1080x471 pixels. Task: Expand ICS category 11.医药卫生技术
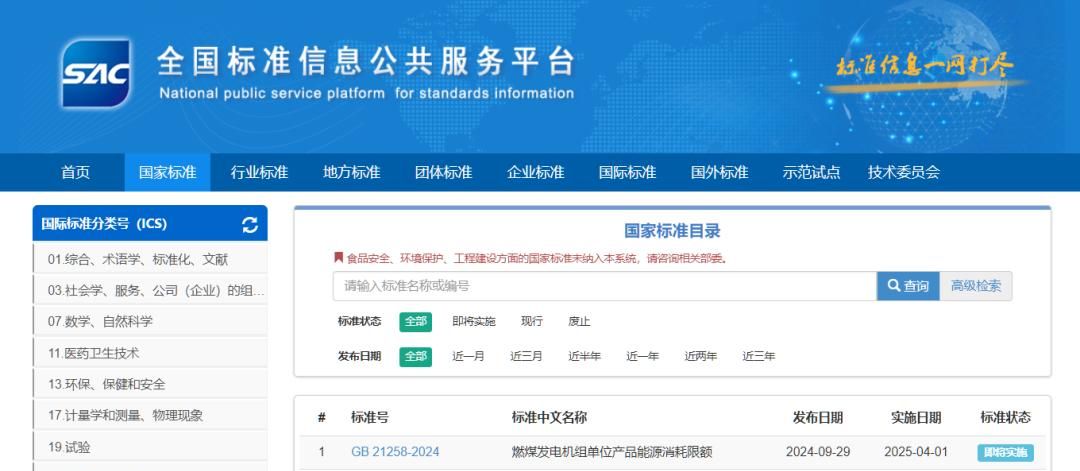[x=150, y=353]
